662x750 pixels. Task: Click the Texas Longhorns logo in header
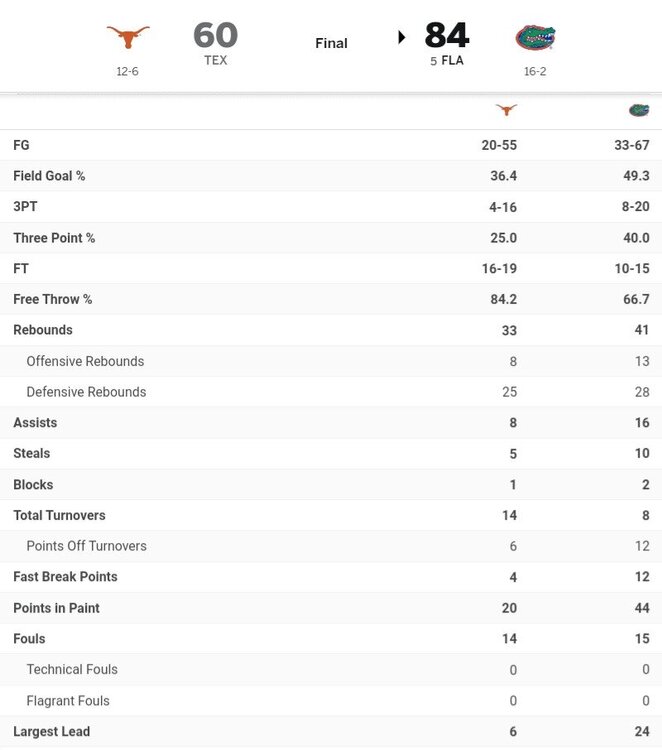[x=128, y=36]
